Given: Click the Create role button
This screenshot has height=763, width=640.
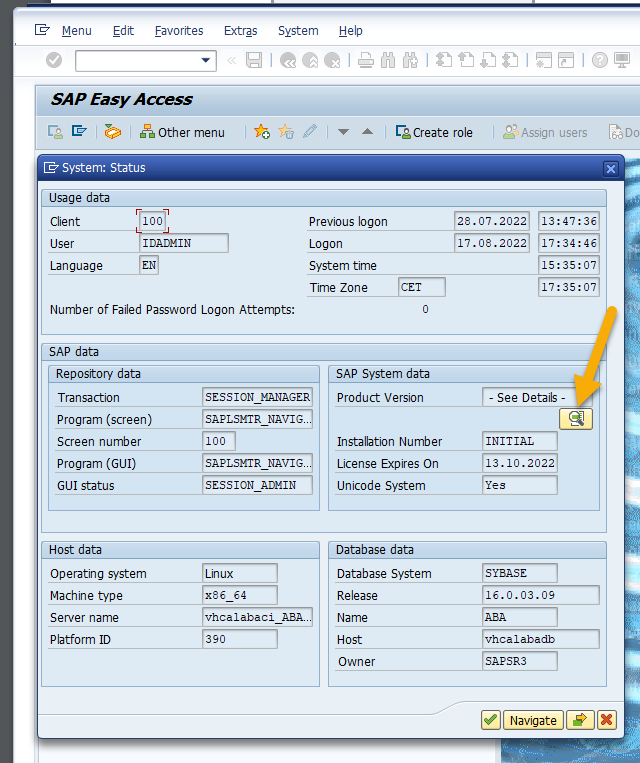Looking at the screenshot, I should point(434,132).
